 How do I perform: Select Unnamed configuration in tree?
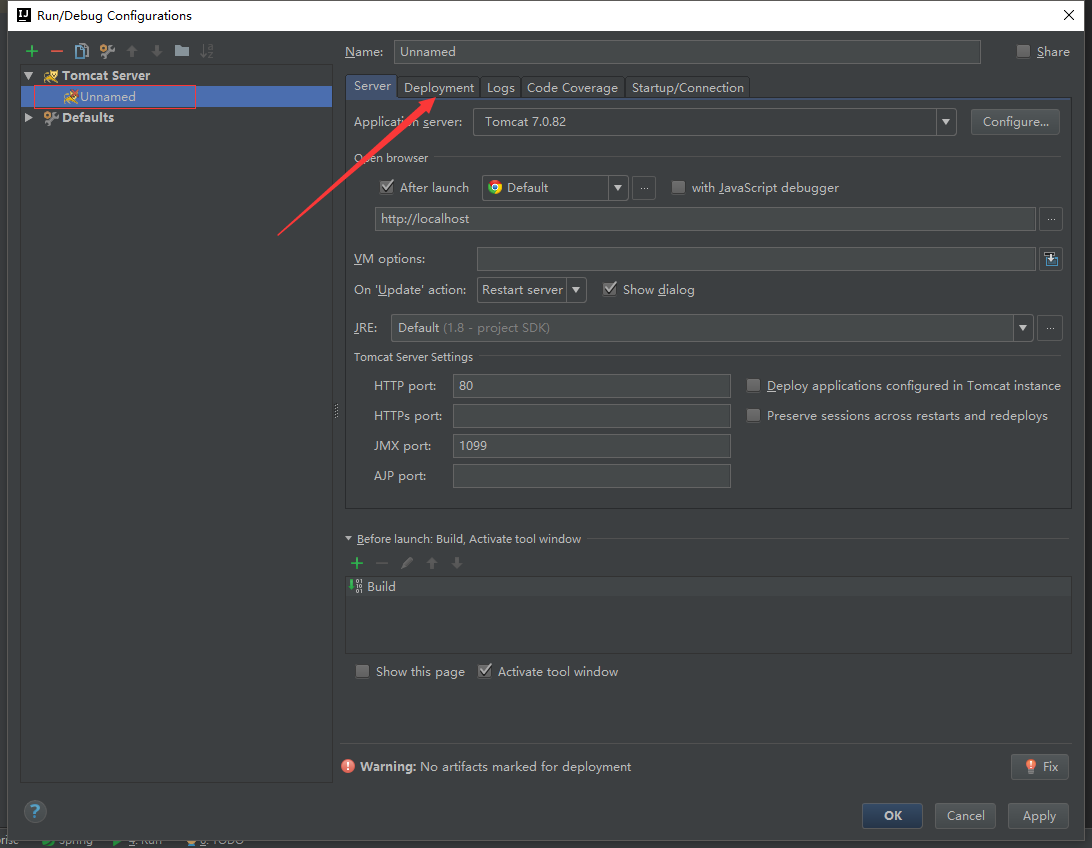click(177, 97)
